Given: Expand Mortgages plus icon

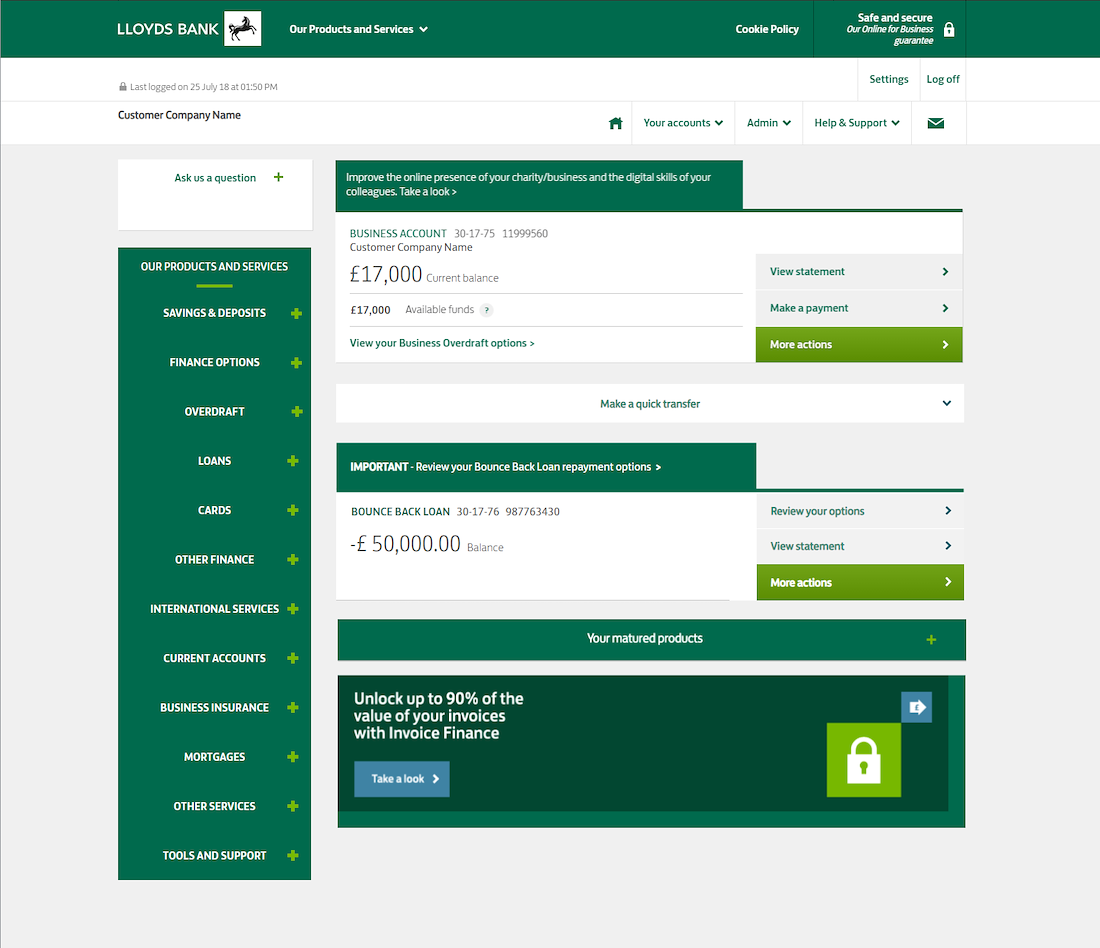Looking at the screenshot, I should click(293, 756).
